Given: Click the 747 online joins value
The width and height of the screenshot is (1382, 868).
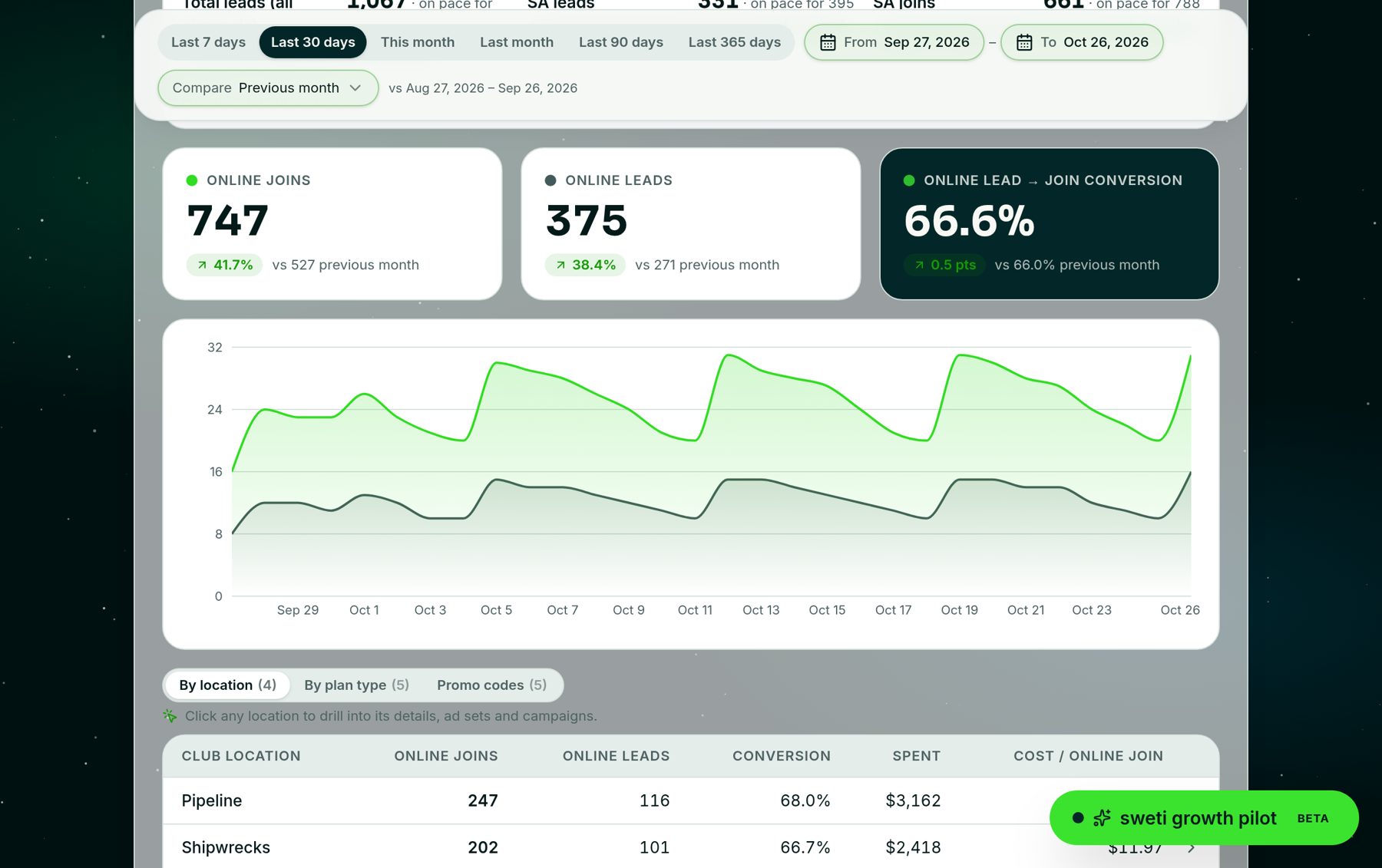Looking at the screenshot, I should click(227, 220).
